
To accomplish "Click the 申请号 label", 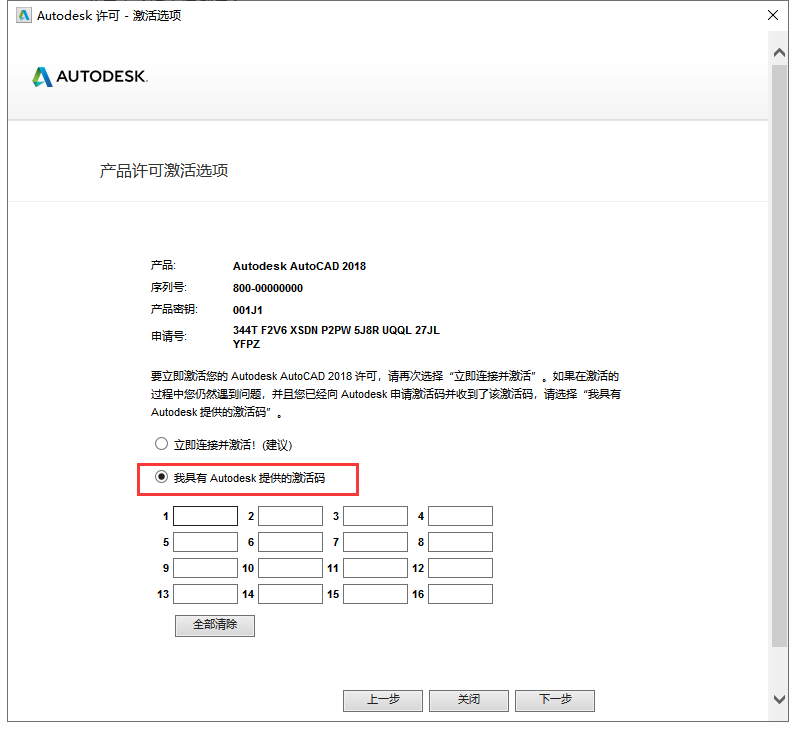I will [x=169, y=336].
